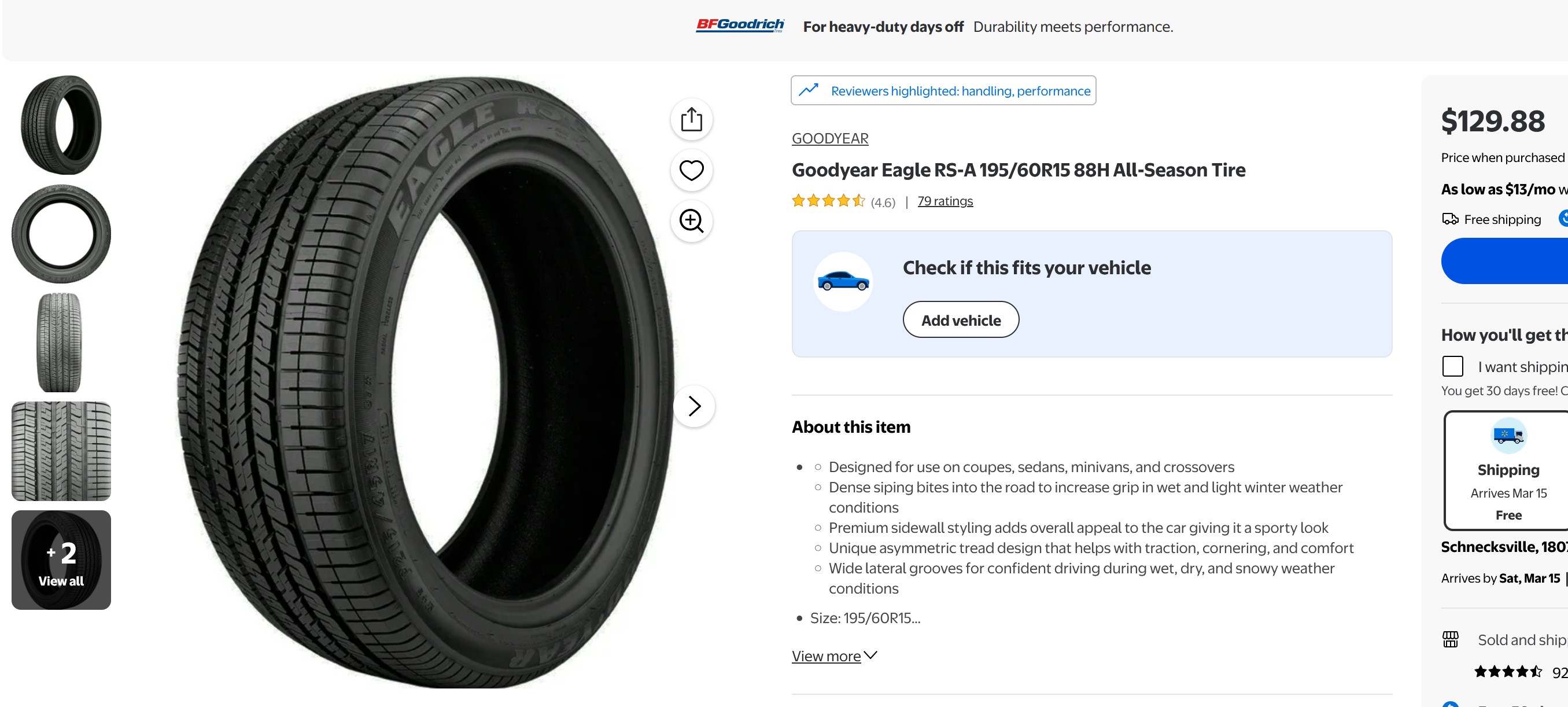The width and height of the screenshot is (1568, 707).
Task: Click the BFGoodrich logo banner
Action: tap(740, 25)
